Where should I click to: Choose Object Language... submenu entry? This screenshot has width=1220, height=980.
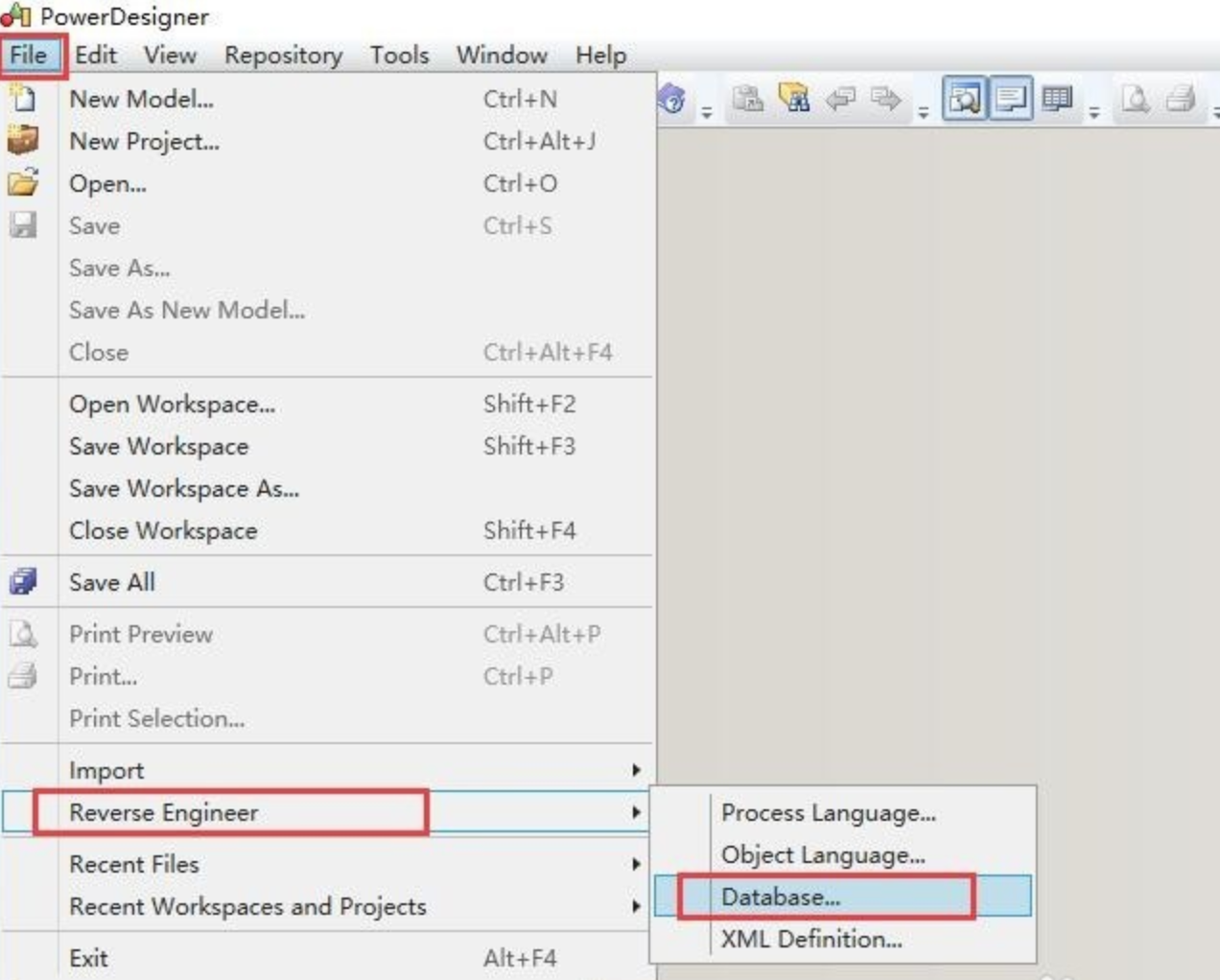[x=842, y=854]
